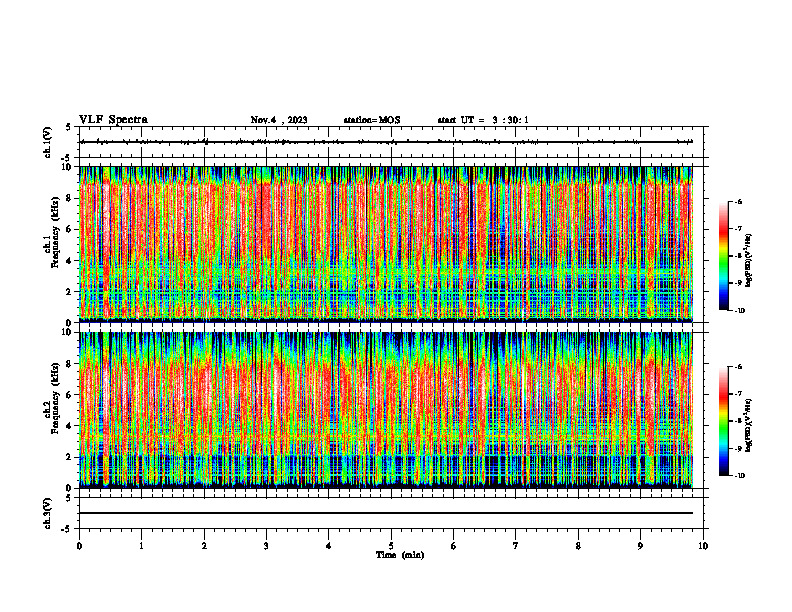This screenshot has width=792, height=612.
Task: Click the "8" frequency tick of ch.2 panel
Action: pyautogui.click(x=70, y=364)
